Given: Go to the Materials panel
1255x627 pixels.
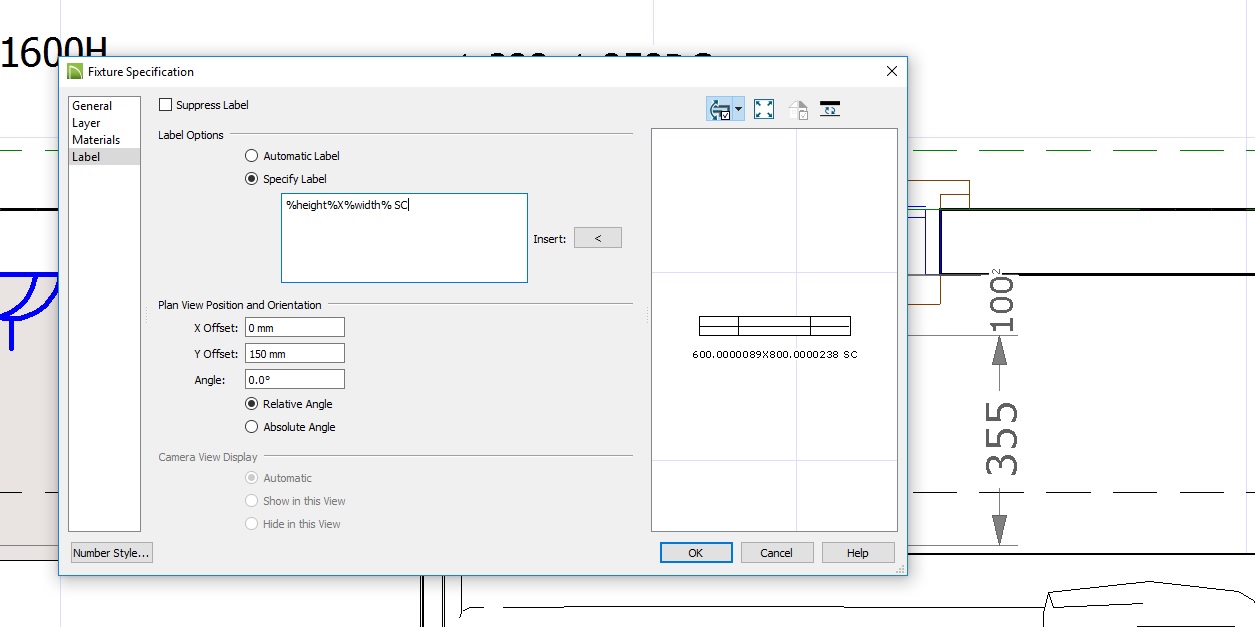Looking at the screenshot, I should coord(96,140).
